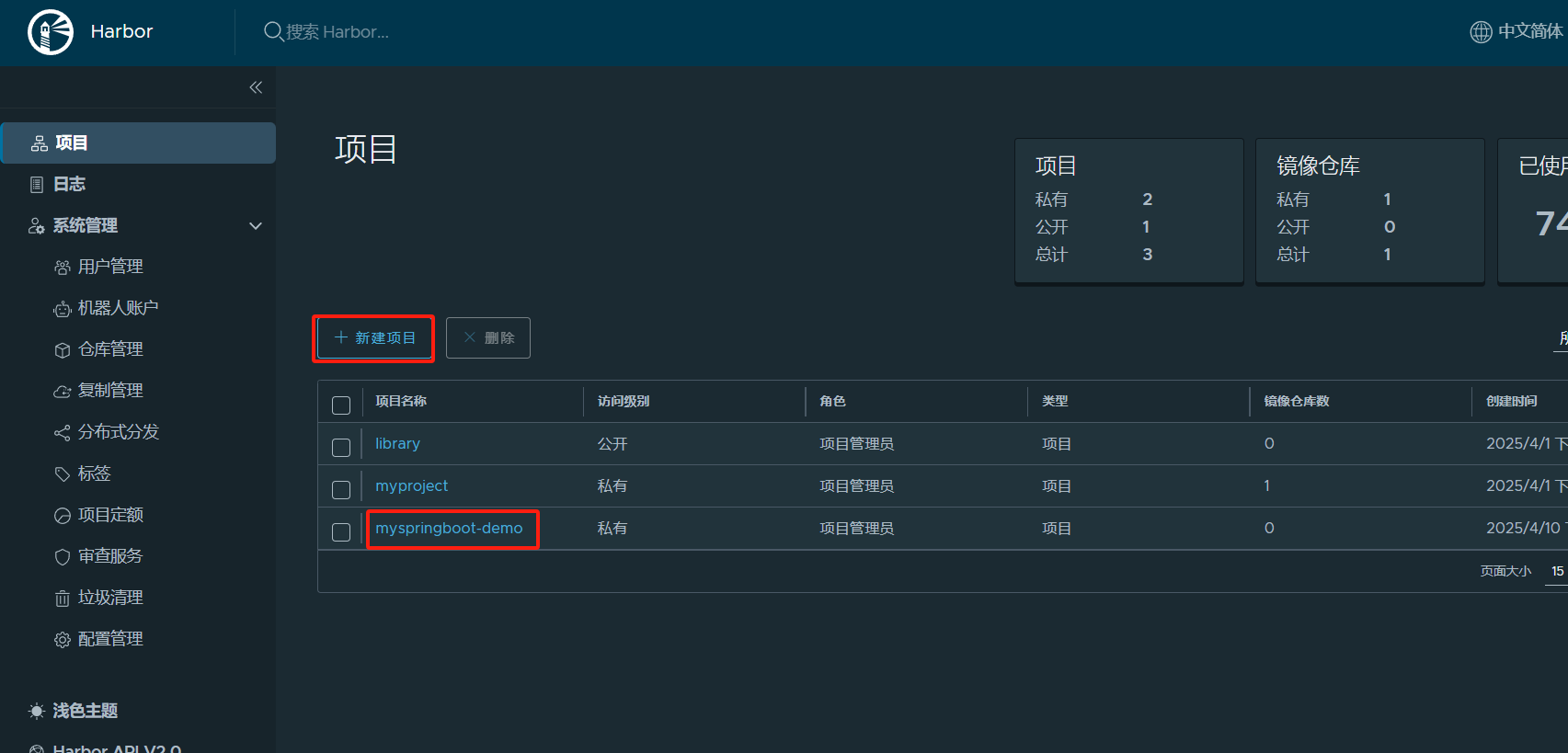The height and width of the screenshot is (753, 1568).
Task: Click the 用户管理 users icon
Action: (63, 268)
